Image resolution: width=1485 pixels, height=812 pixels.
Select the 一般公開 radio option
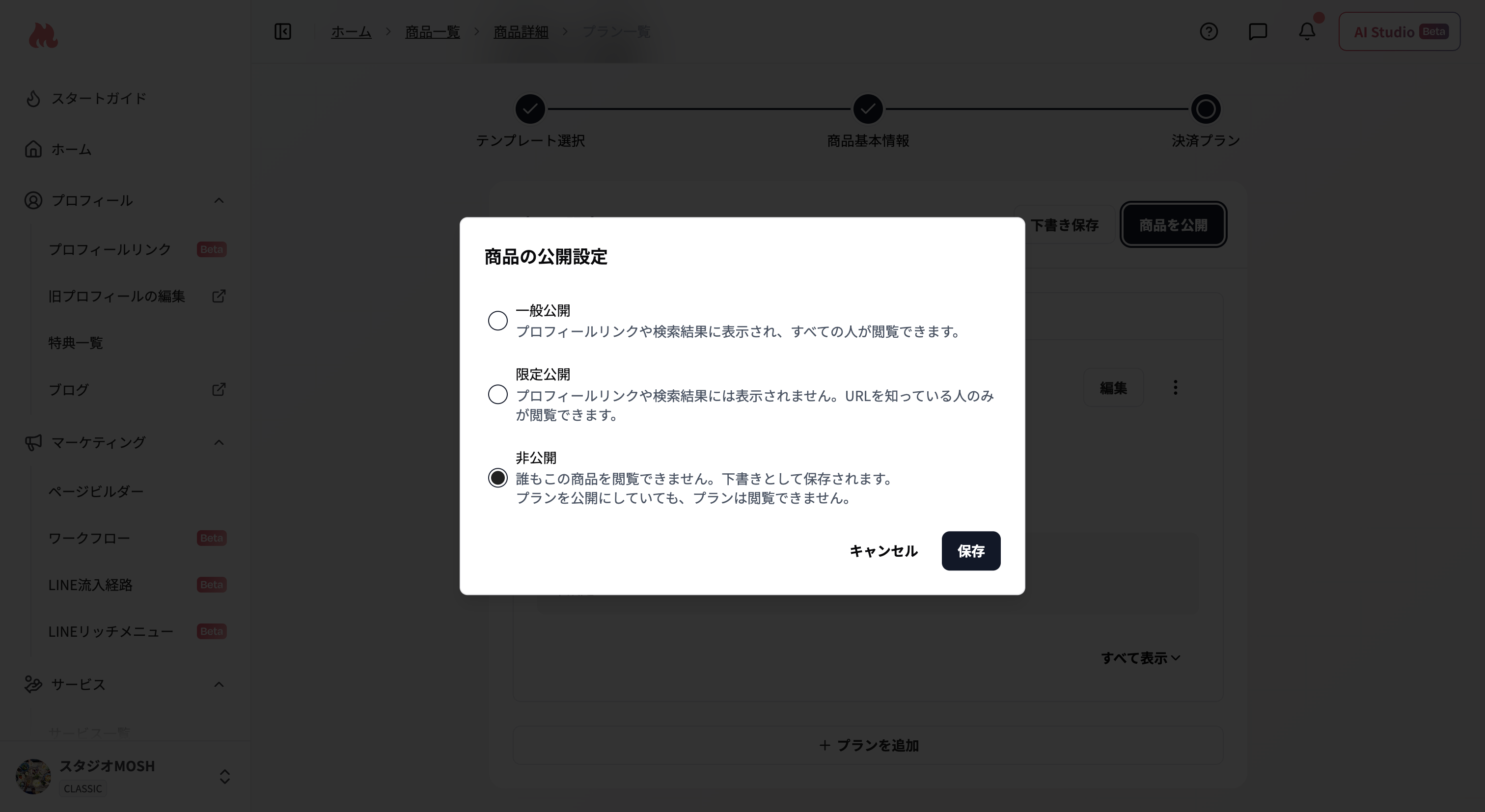[x=497, y=321]
